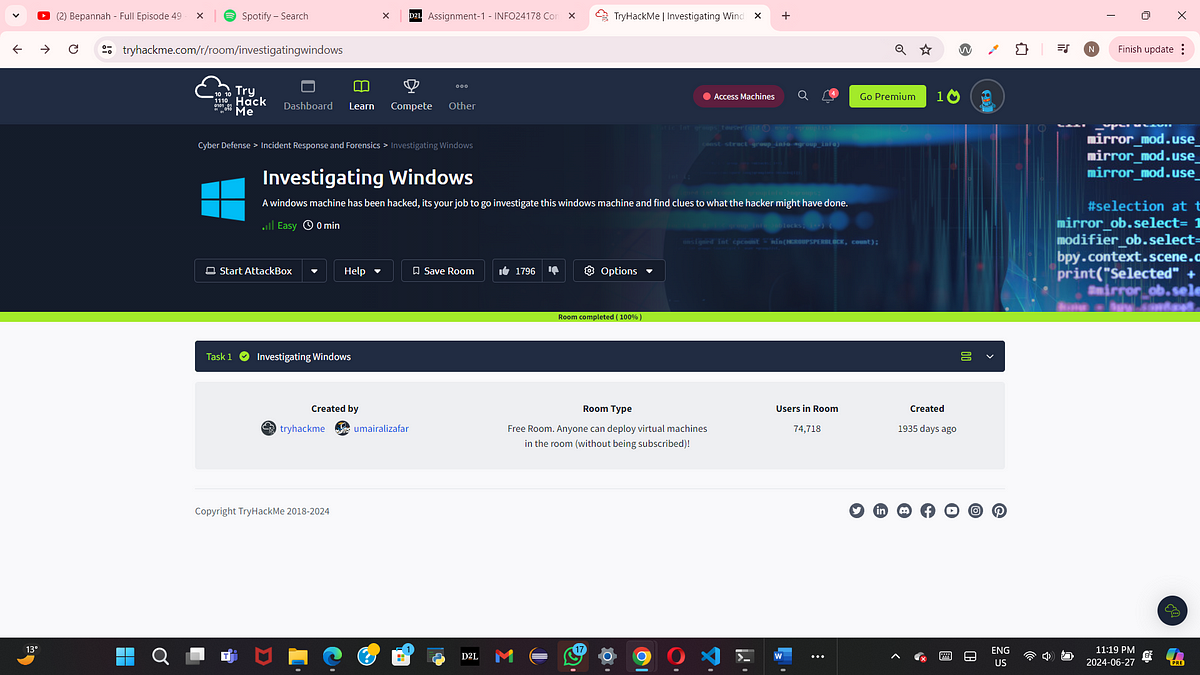Viewport: 1200px width, 675px height.
Task: Click the Start AttackBox button
Action: [x=248, y=271]
